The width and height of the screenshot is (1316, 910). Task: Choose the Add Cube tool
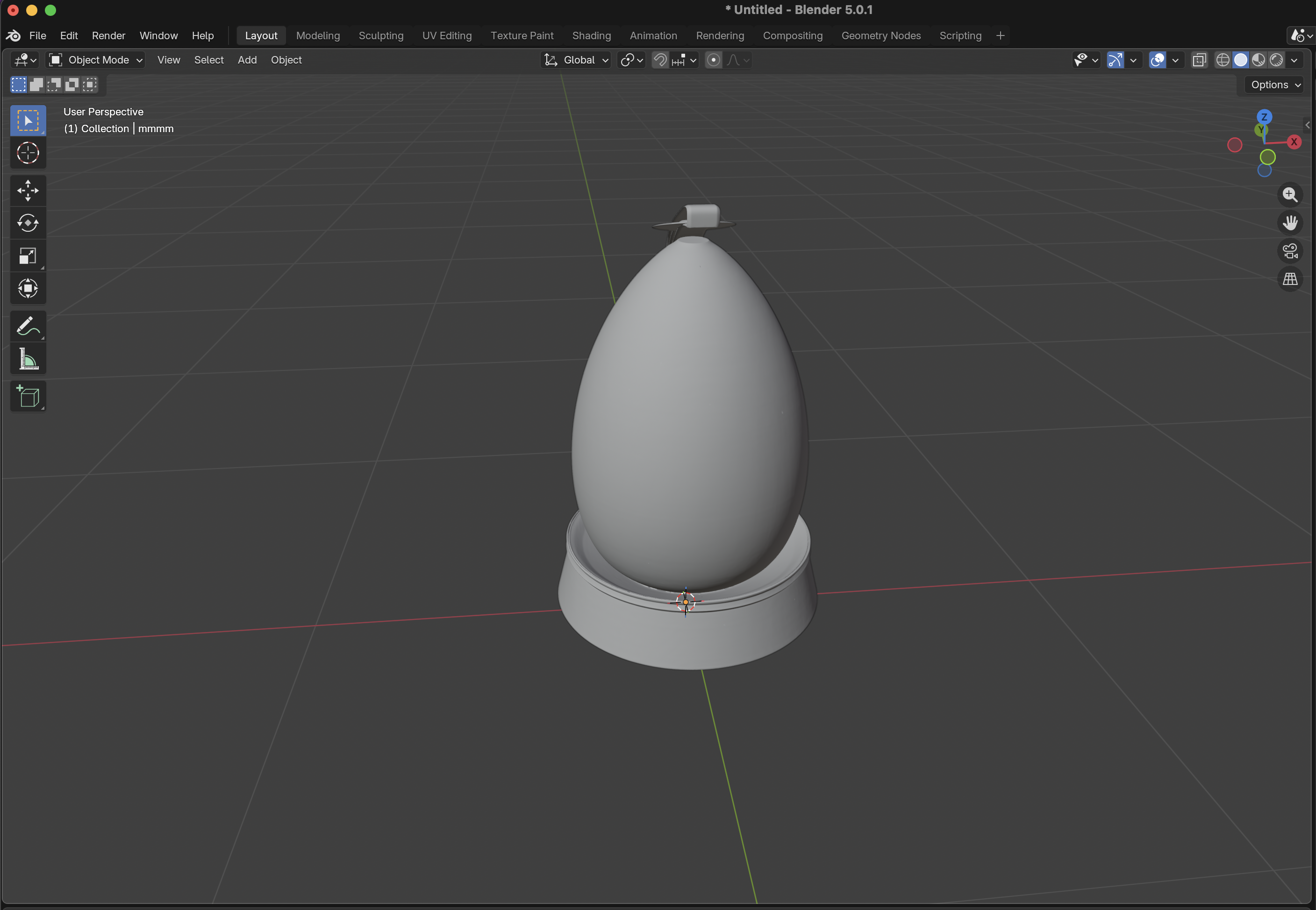point(28,396)
